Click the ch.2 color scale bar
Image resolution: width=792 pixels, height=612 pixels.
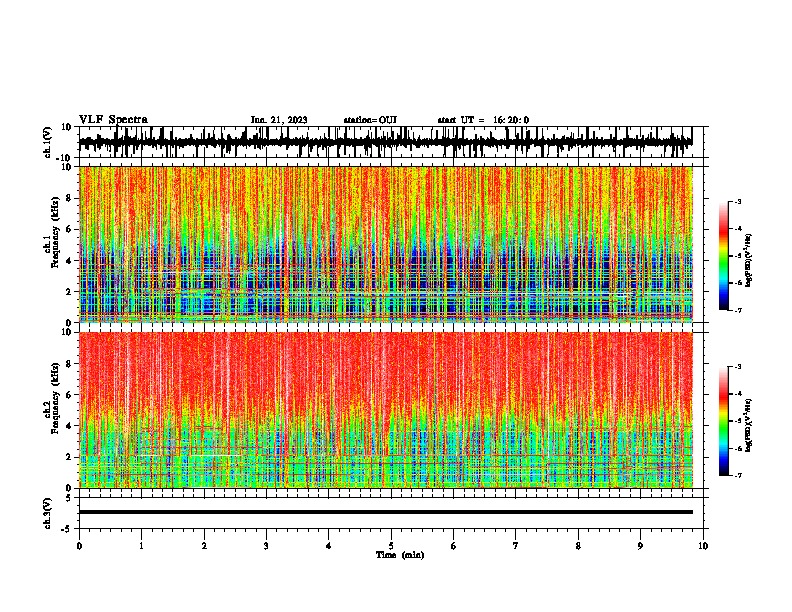tap(723, 421)
